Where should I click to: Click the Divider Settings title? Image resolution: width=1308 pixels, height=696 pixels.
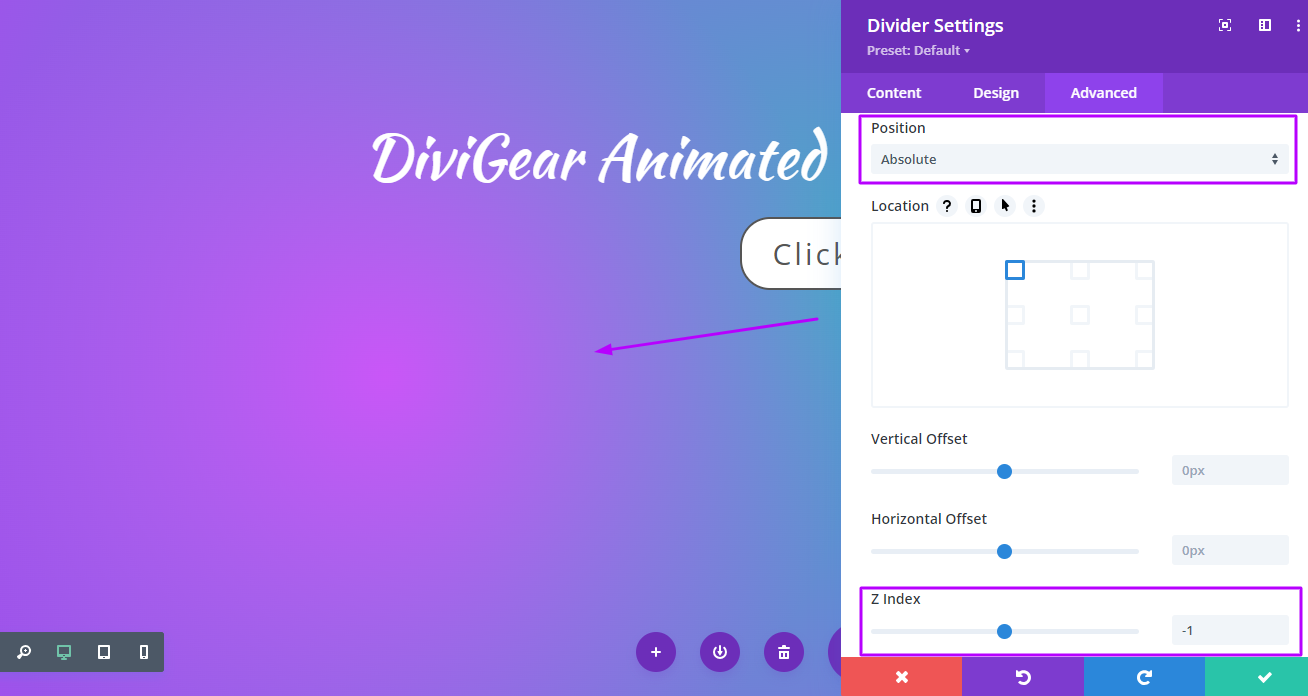[x=935, y=26]
